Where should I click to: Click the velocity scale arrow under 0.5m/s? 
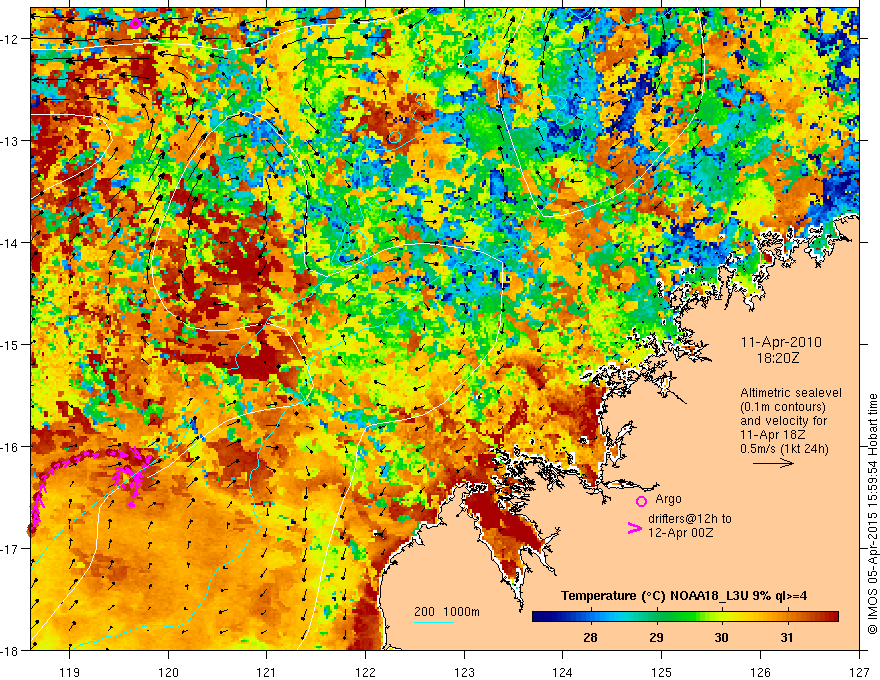(x=773, y=463)
